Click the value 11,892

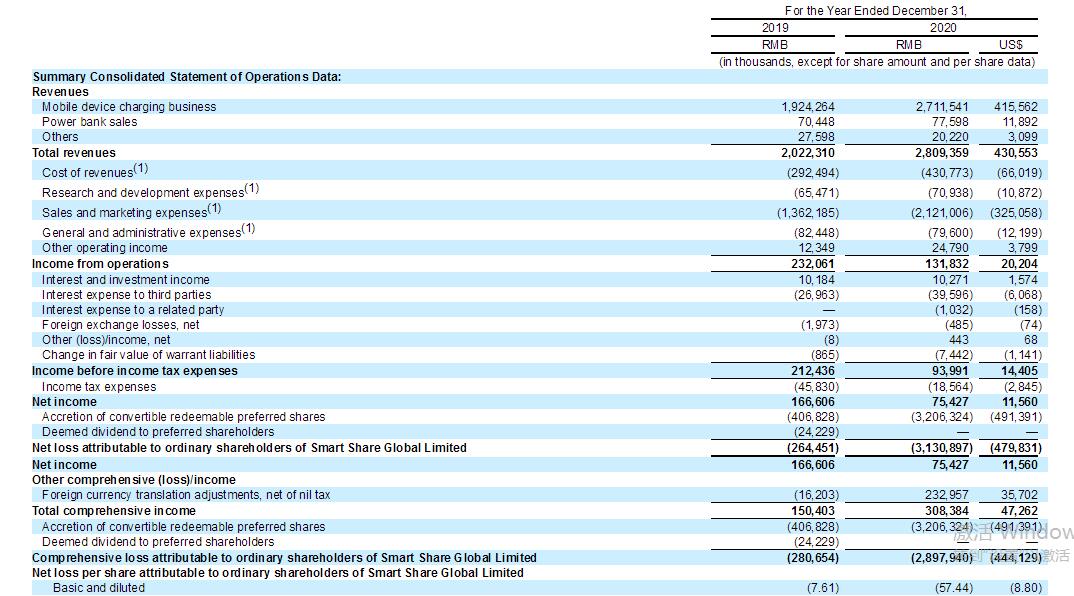point(1020,122)
